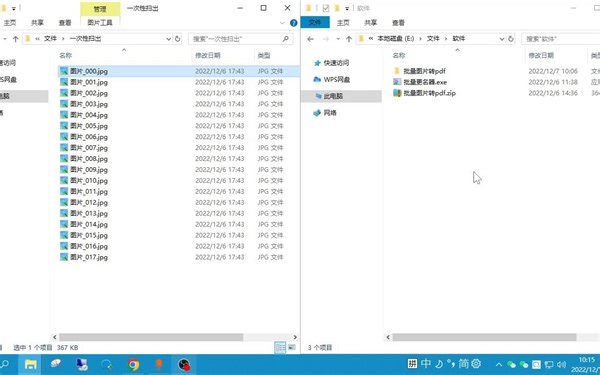Go up one folder in left window
600x375 pixels.
coord(15,39)
